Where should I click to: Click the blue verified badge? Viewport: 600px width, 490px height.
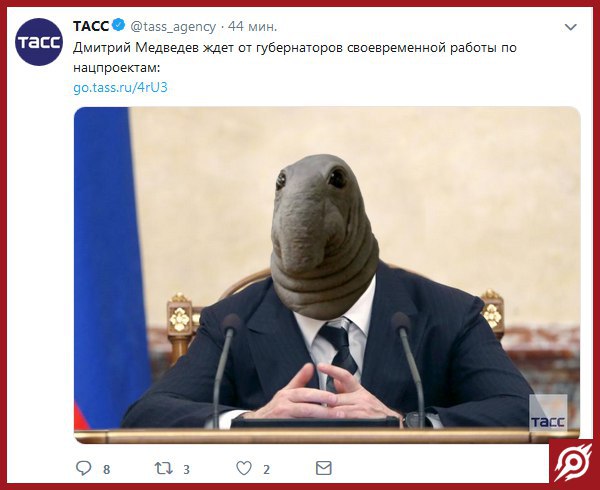click(x=119, y=25)
